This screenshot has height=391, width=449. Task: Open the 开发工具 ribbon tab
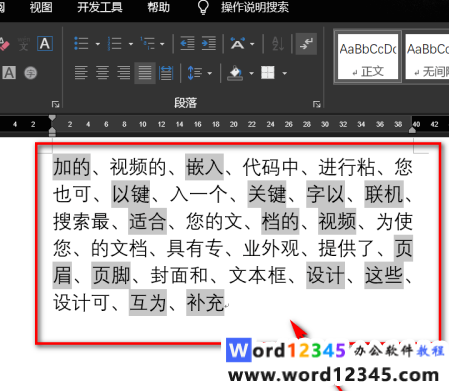[x=100, y=7]
